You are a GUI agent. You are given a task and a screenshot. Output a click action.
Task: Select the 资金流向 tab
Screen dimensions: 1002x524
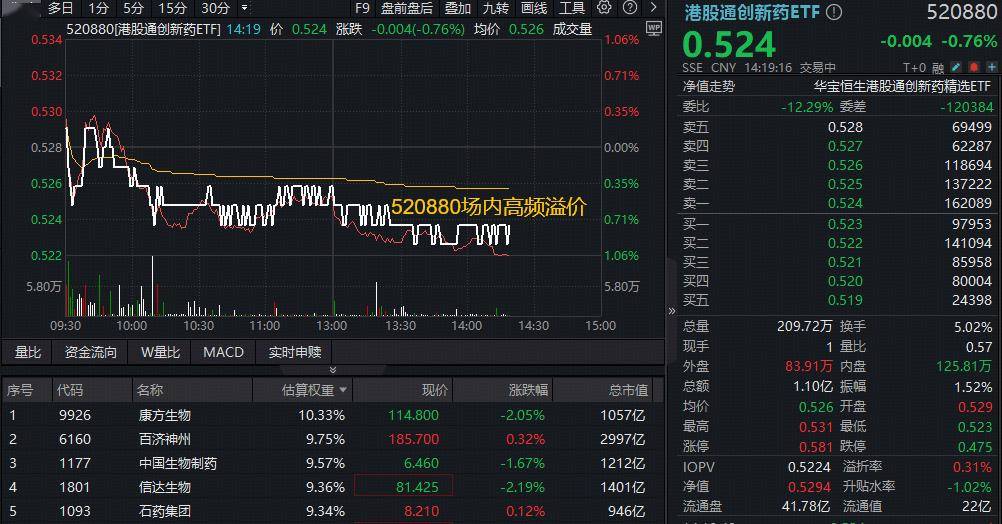pyautogui.click(x=91, y=352)
